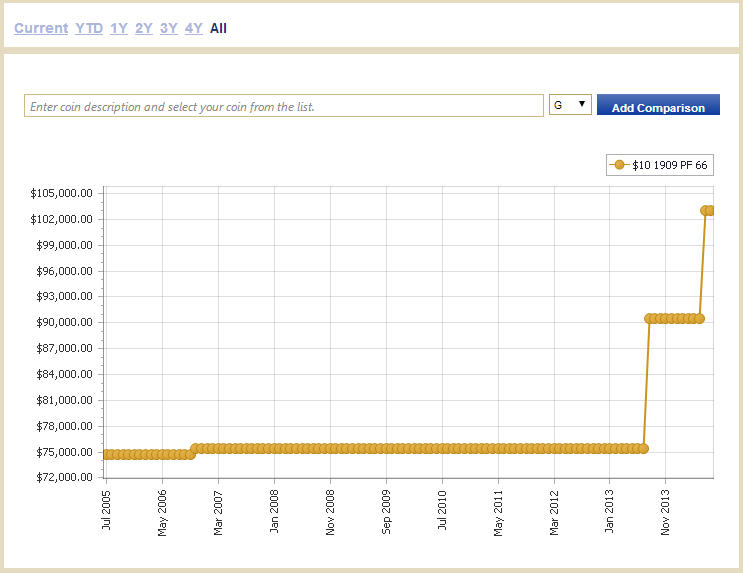Choose the 4Y time range
743x573 pixels.
(x=194, y=28)
